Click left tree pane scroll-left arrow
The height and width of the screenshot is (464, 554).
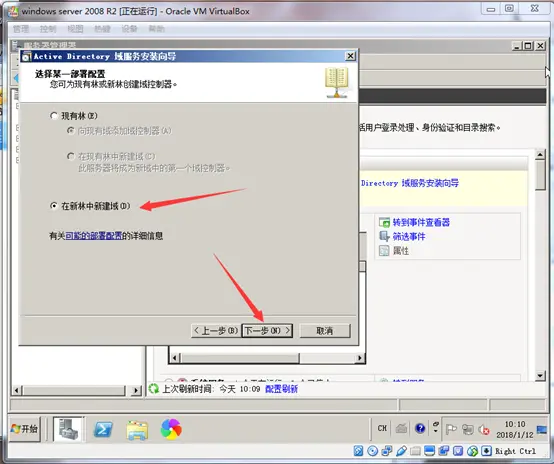17,390
